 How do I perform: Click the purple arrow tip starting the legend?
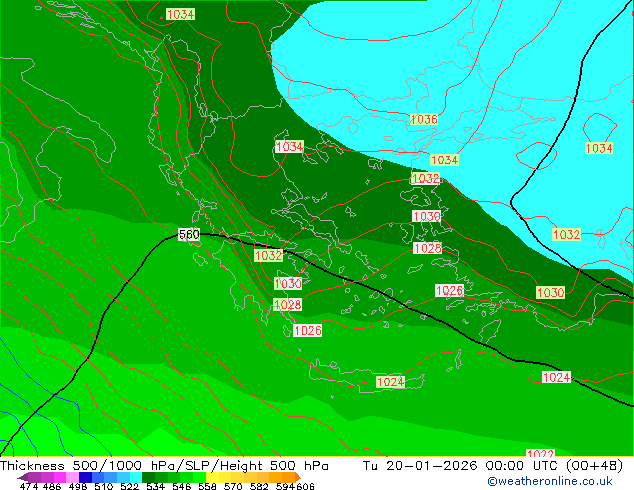coord(22,477)
